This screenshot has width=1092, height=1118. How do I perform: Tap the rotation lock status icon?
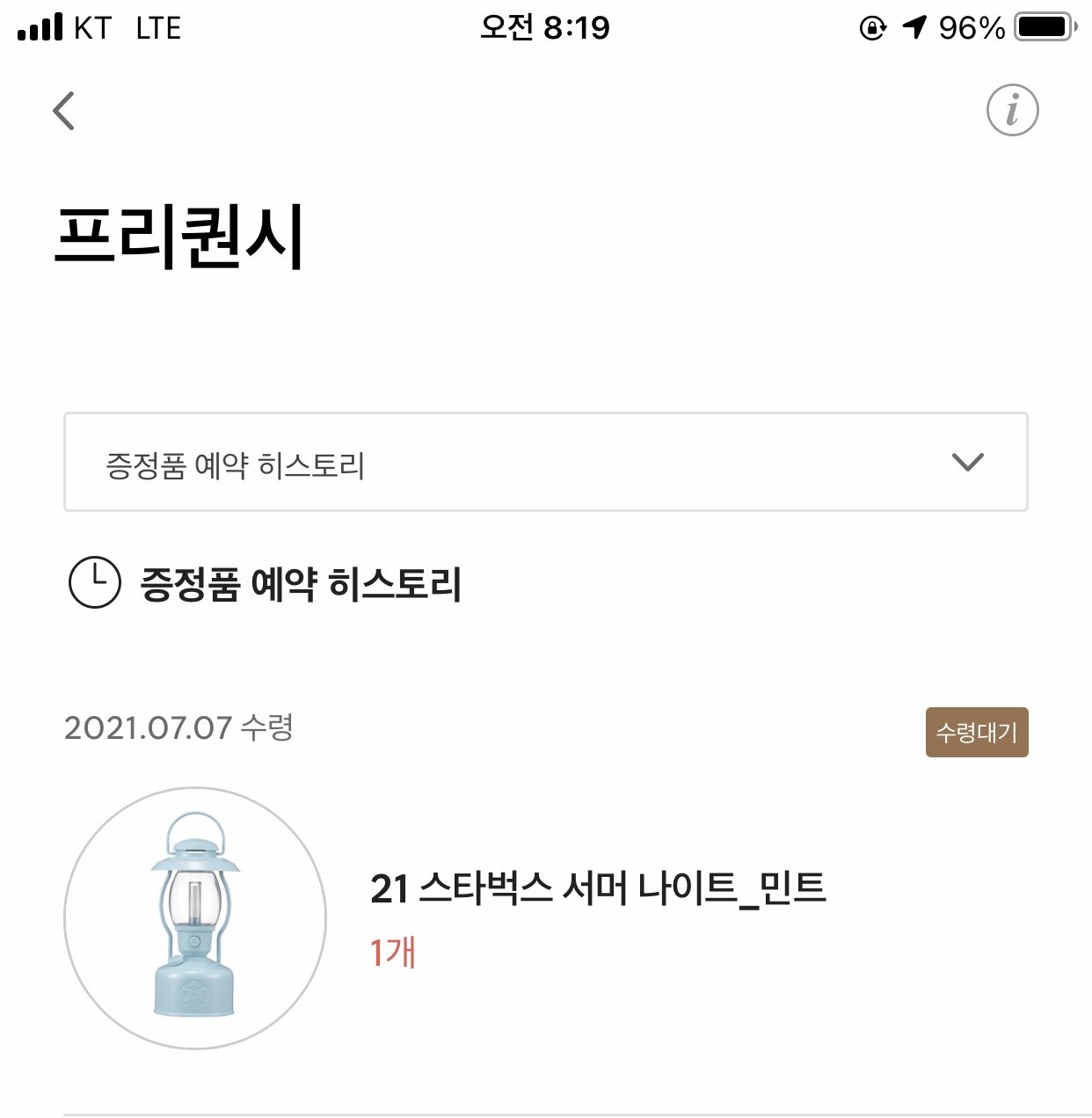(x=872, y=28)
